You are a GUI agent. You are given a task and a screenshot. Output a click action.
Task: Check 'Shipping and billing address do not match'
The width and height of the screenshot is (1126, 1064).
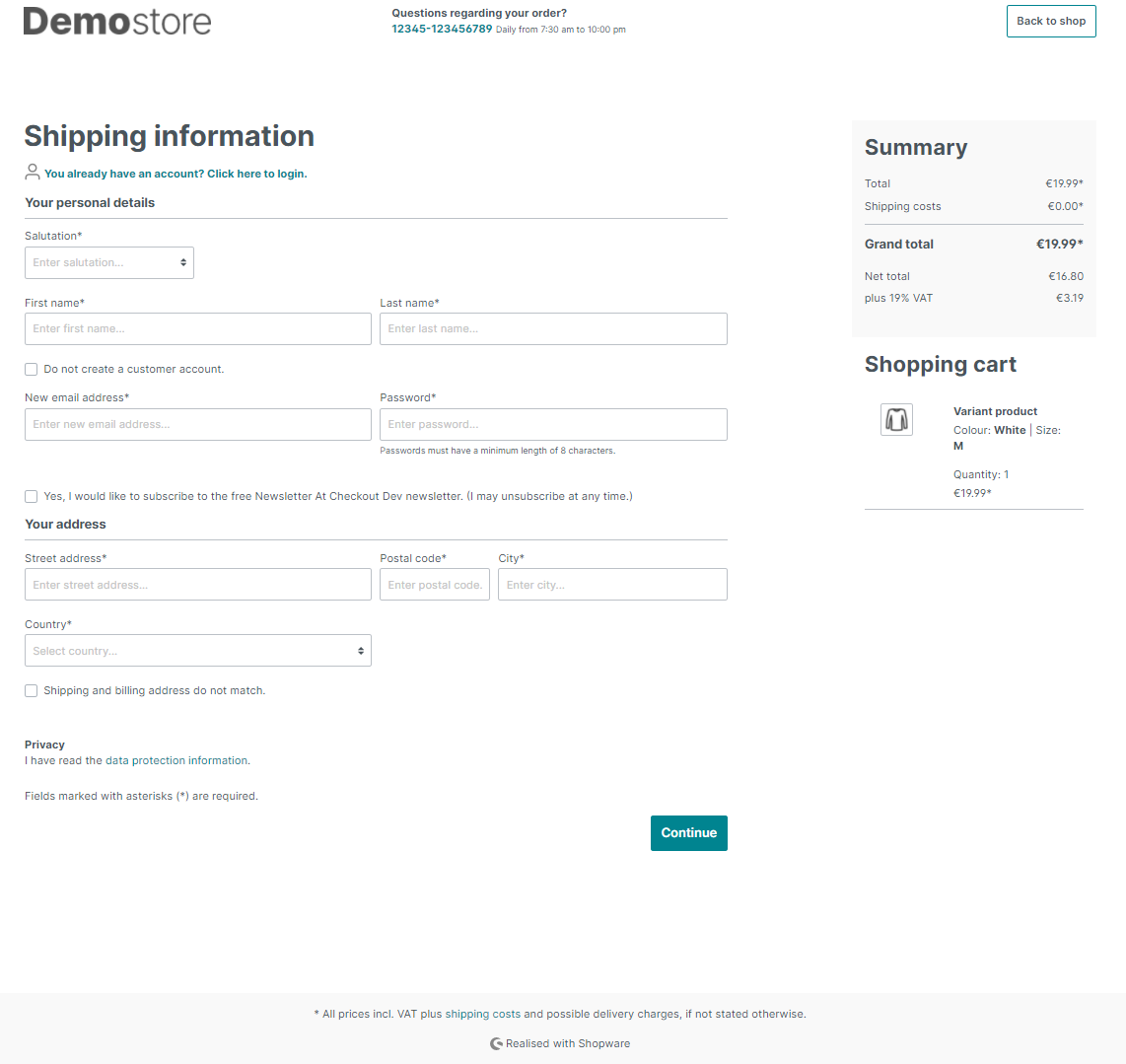point(31,690)
